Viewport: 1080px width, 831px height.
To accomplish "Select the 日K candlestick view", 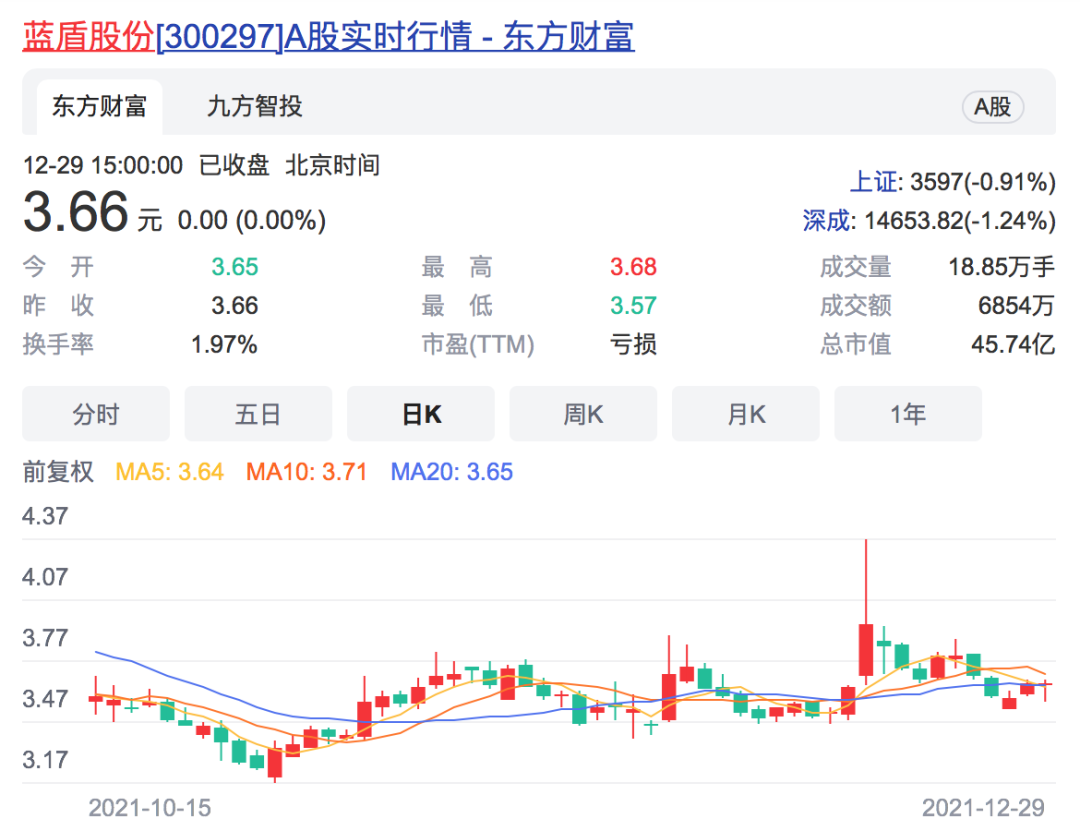I will 420,413.
